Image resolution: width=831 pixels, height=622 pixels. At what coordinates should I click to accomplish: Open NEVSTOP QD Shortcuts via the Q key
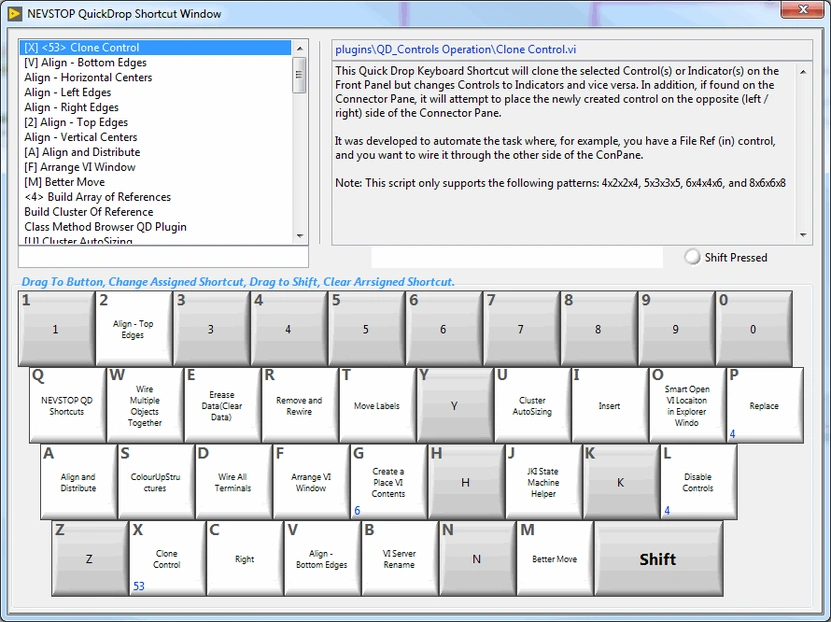68,405
